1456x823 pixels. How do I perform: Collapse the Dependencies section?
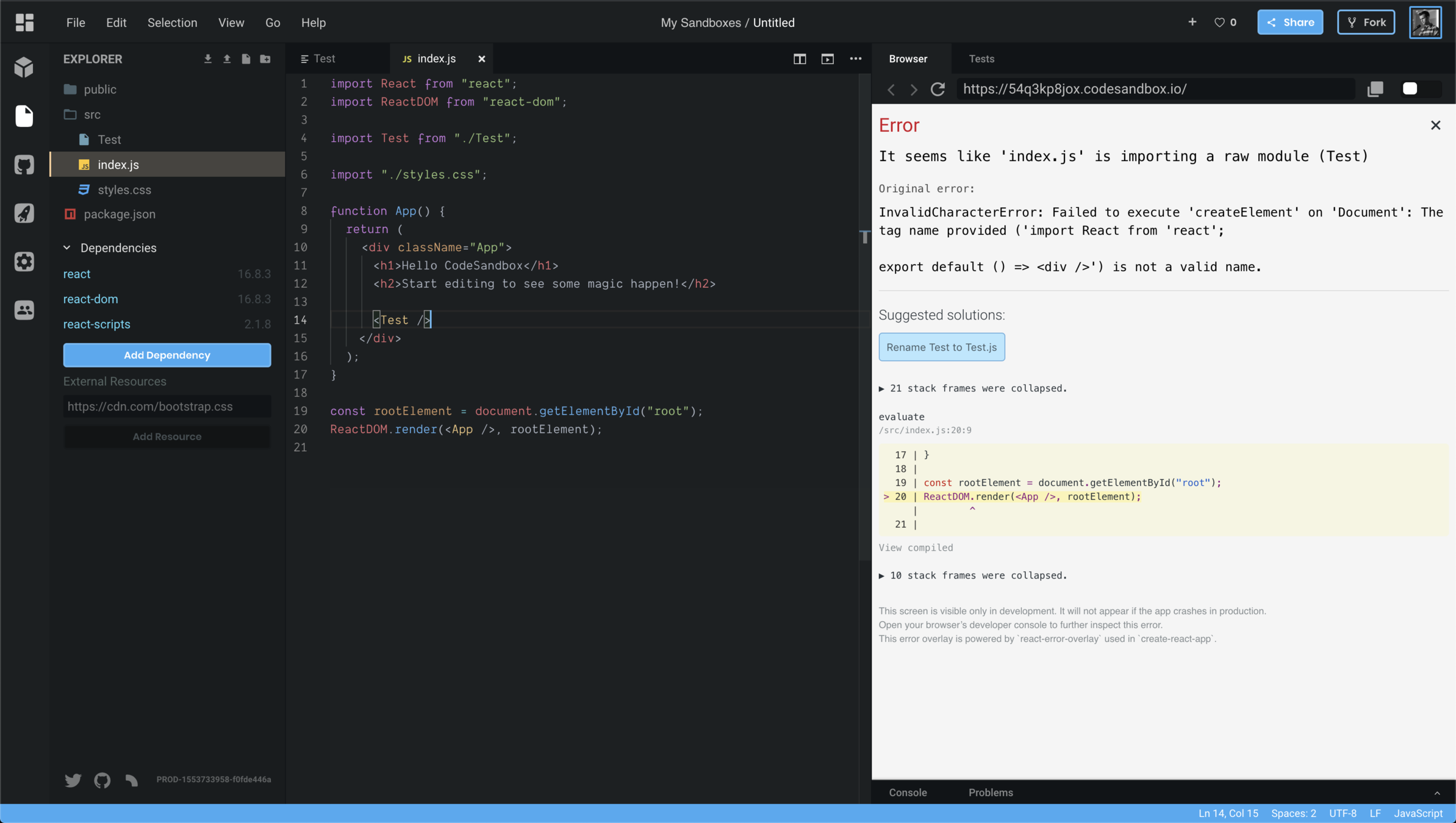pyautogui.click(x=67, y=248)
